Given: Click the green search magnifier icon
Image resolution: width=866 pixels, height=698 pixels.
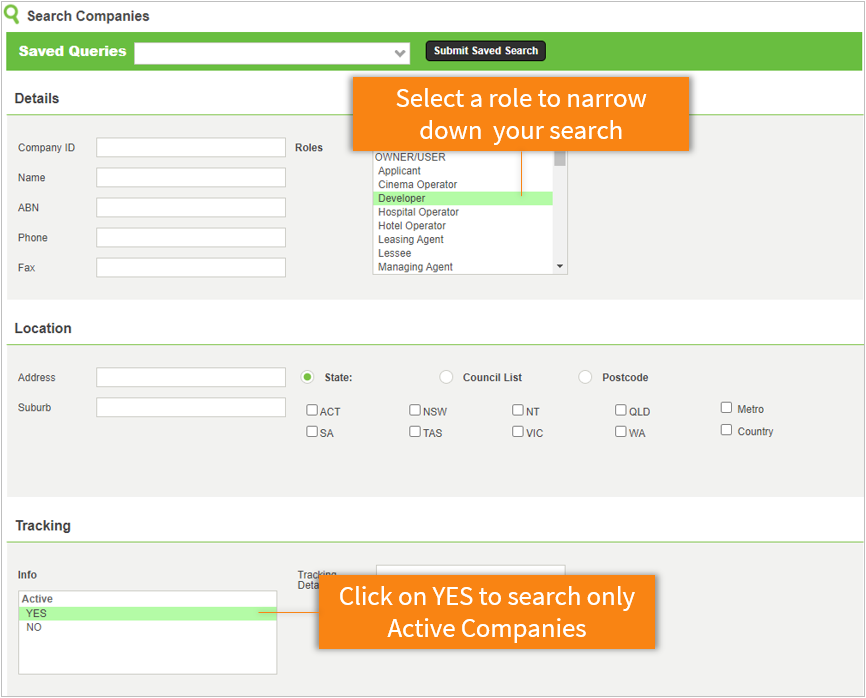Looking at the screenshot, I should [x=11, y=14].
